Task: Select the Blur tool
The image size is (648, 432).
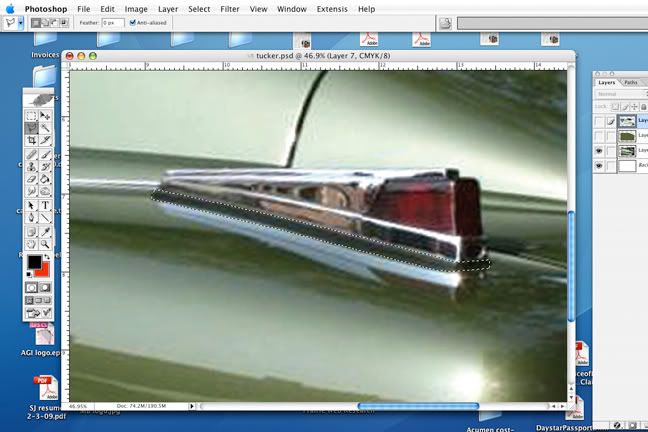Action: pos(32,191)
